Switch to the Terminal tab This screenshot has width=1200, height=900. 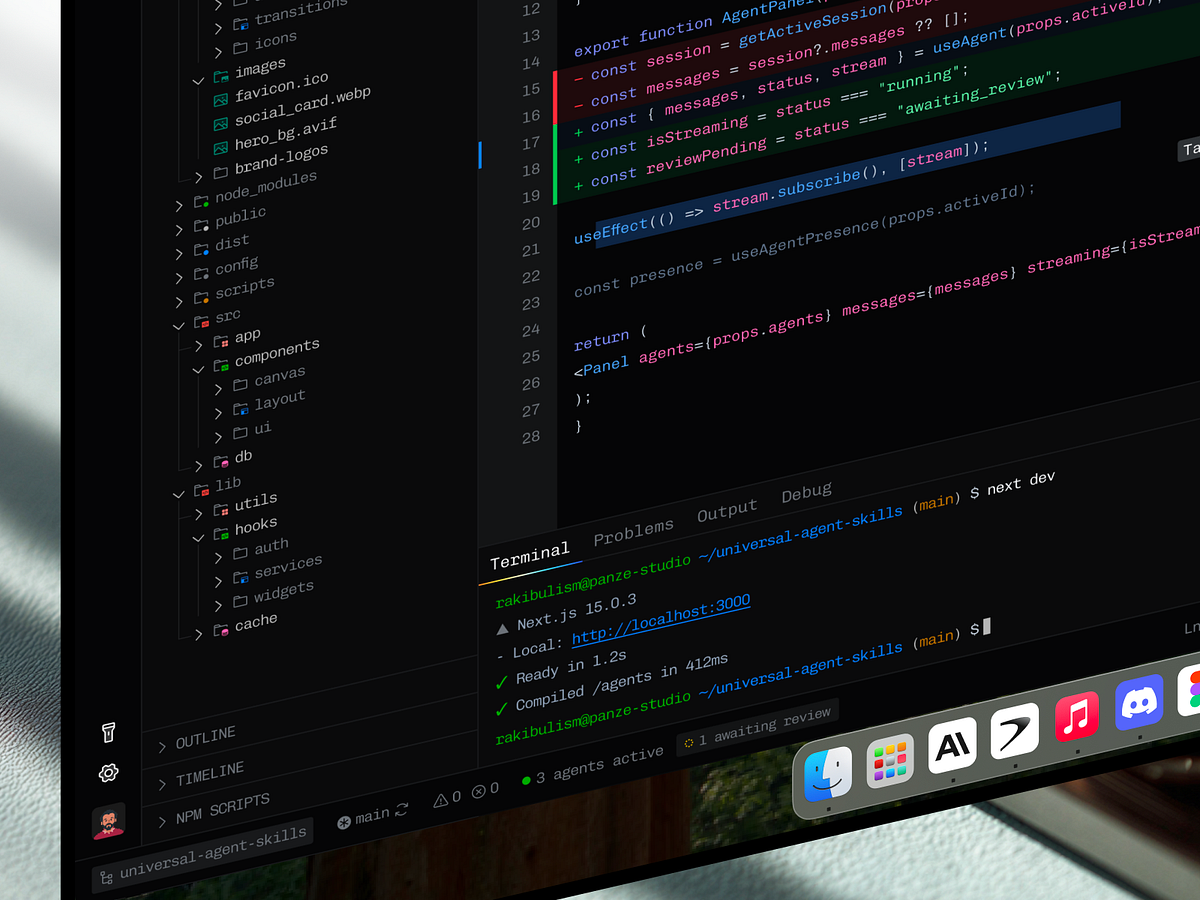click(529, 557)
